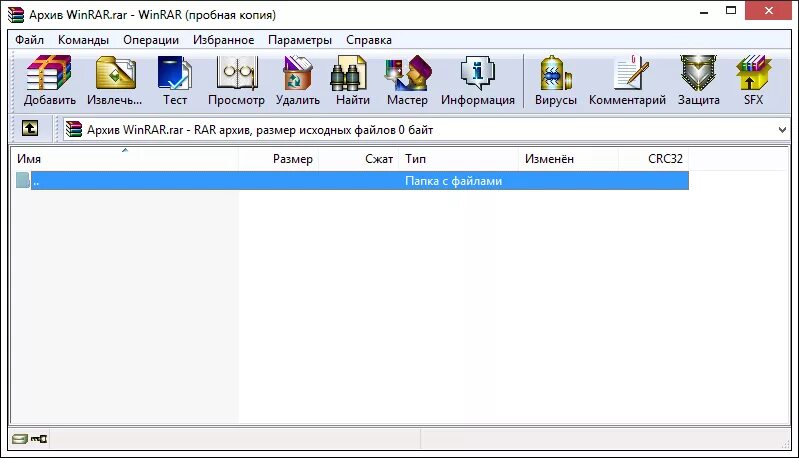Sort list by CRC32 column header
This screenshot has height=458, width=799.
(x=654, y=159)
